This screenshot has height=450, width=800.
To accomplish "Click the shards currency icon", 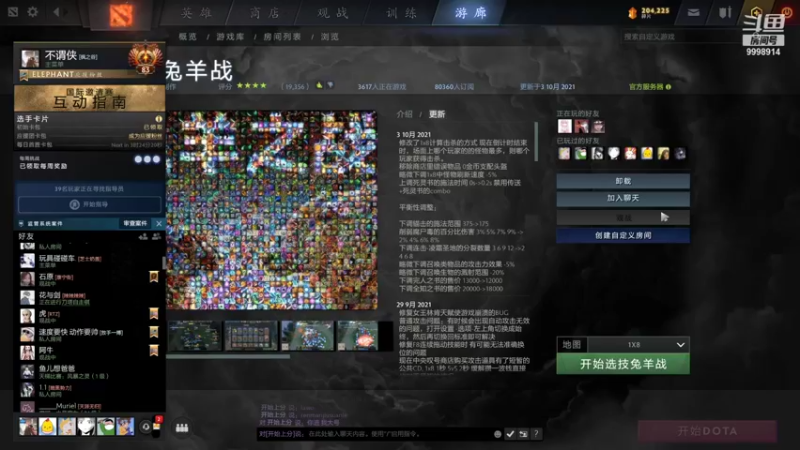I will click(x=633, y=13).
